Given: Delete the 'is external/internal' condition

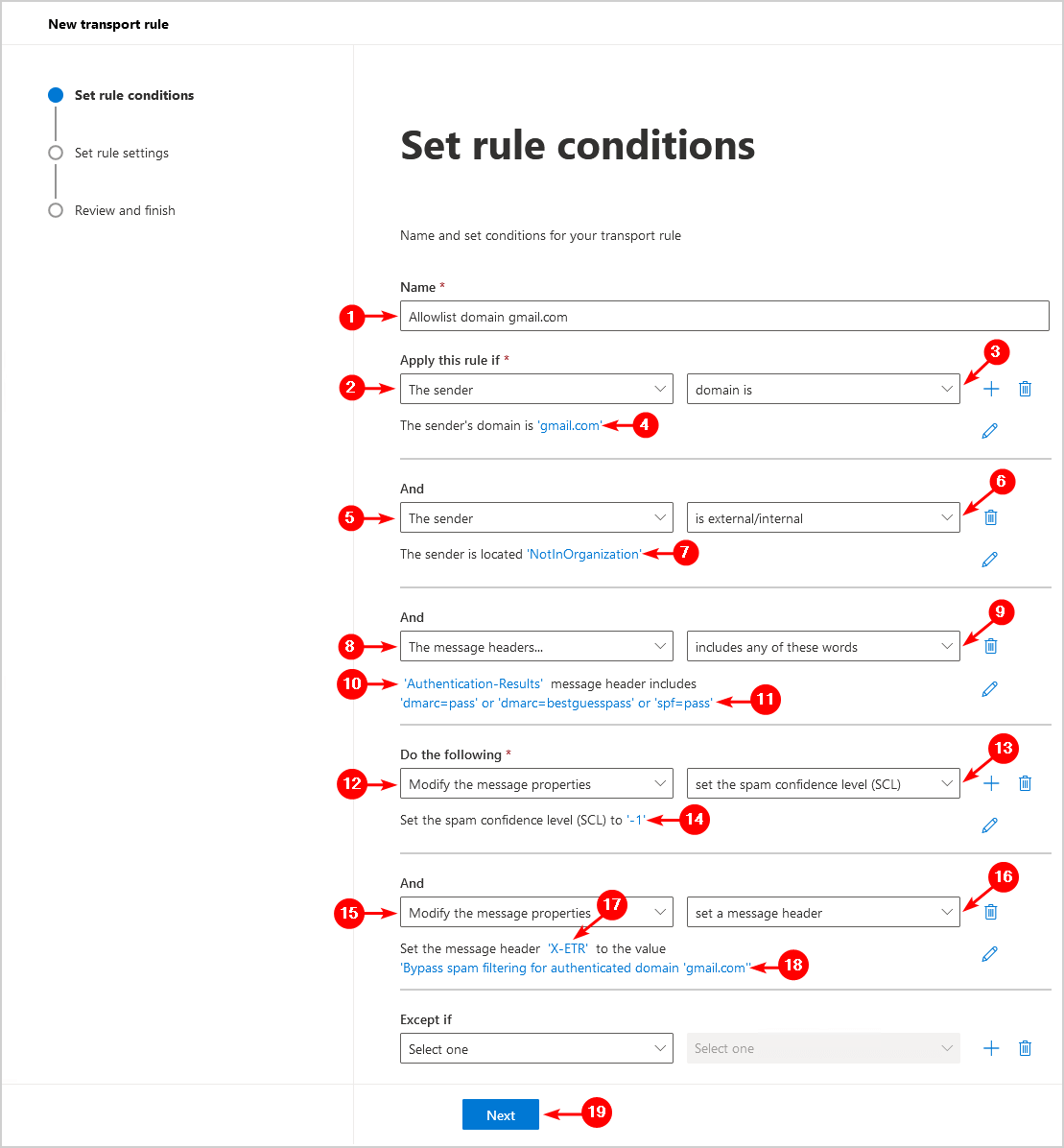Looking at the screenshot, I should tap(991, 517).
